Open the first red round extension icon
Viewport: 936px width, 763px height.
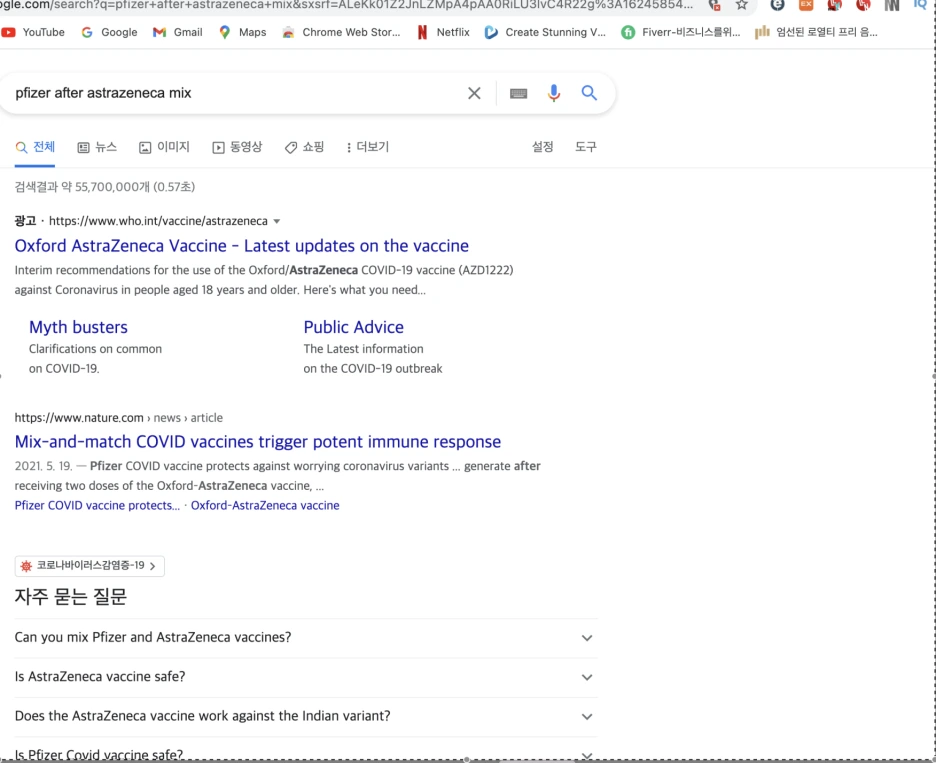click(x=835, y=5)
